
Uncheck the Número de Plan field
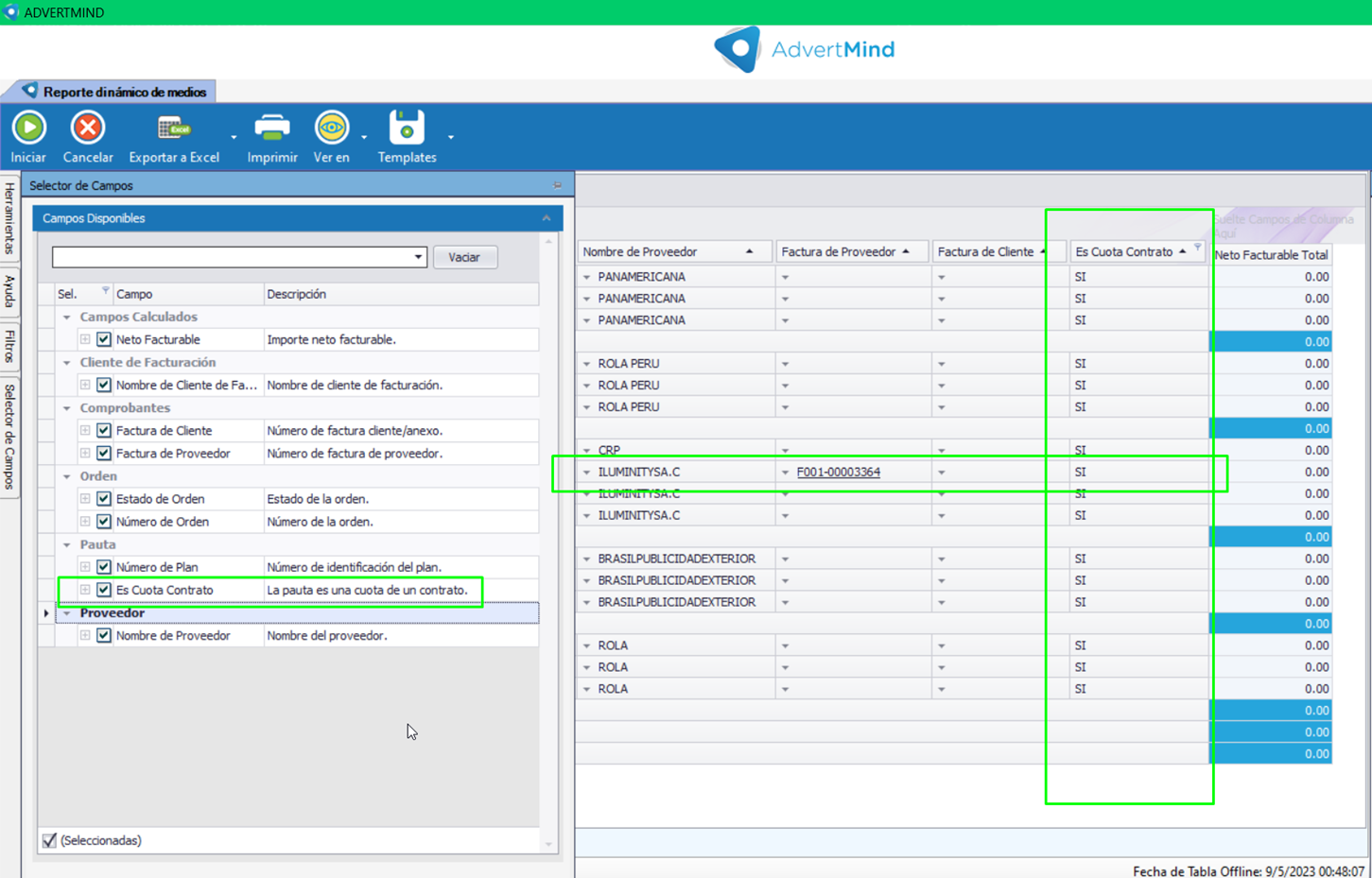point(104,567)
